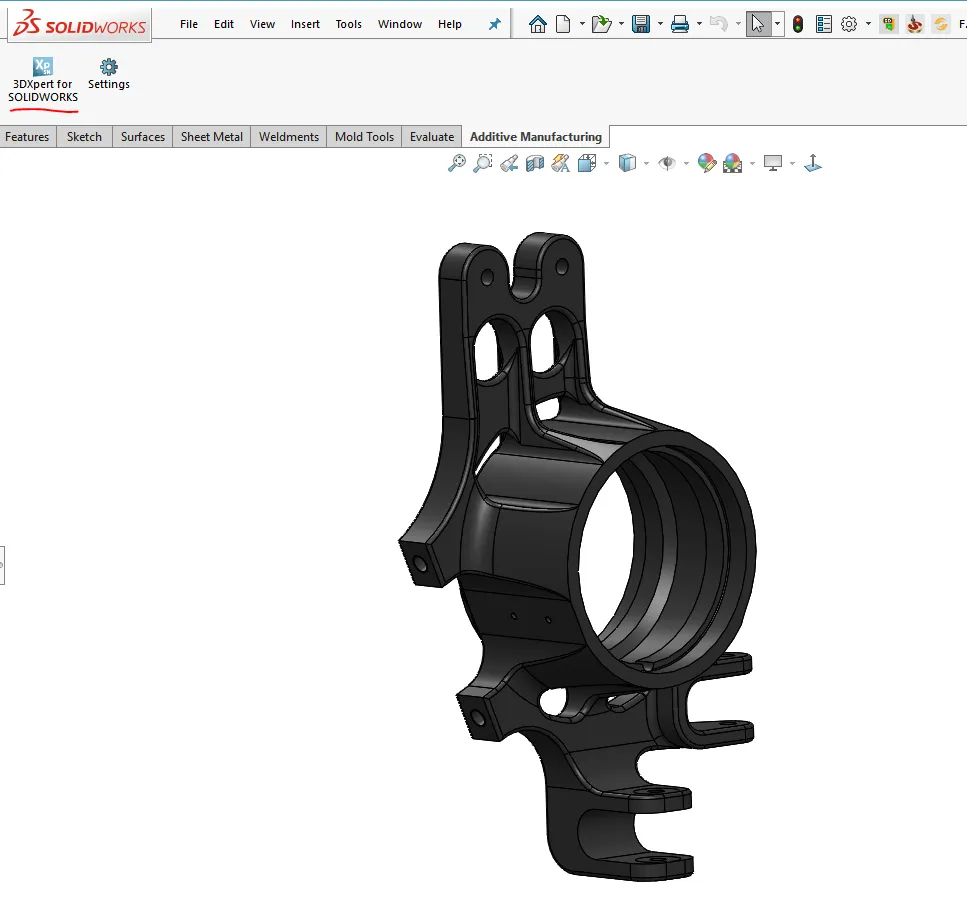Screen dimensions: 967x905
Task: Select the Zoom to Fit tool
Action: click(x=457, y=163)
